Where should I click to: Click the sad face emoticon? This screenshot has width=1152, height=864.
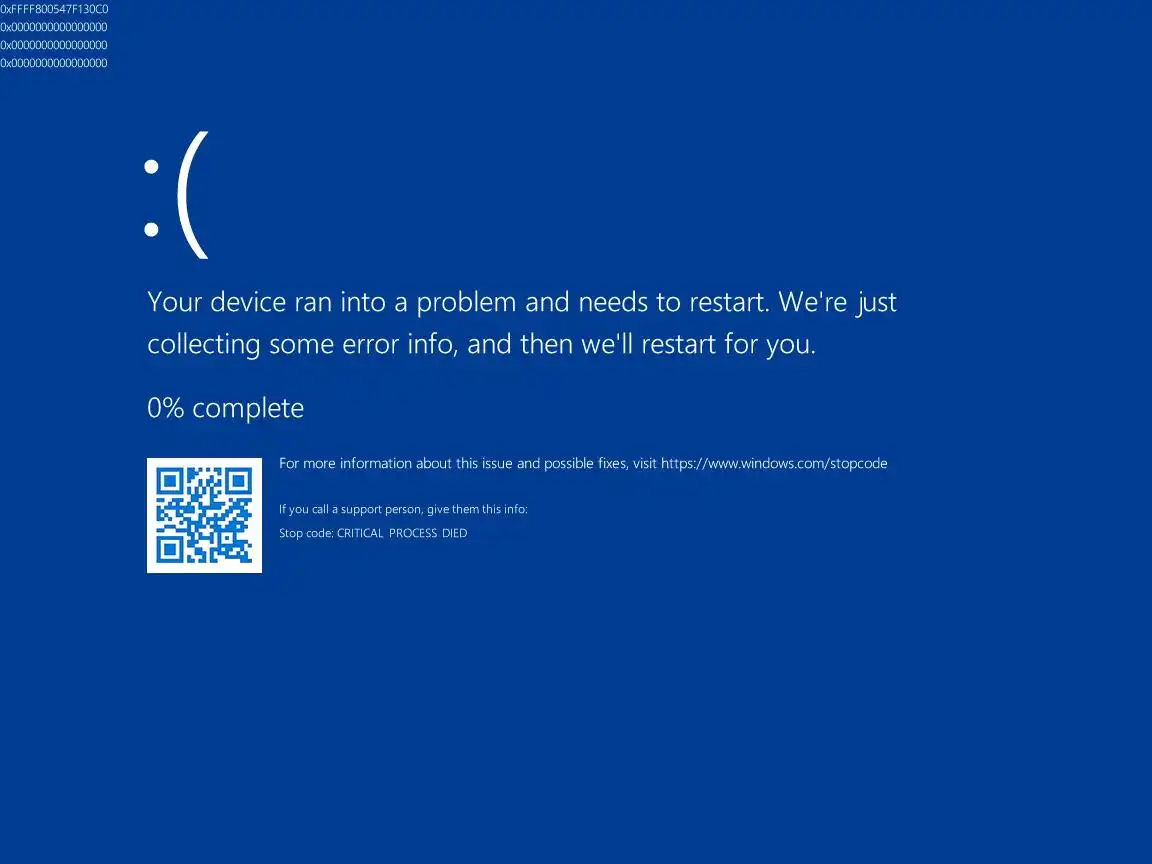[176, 195]
